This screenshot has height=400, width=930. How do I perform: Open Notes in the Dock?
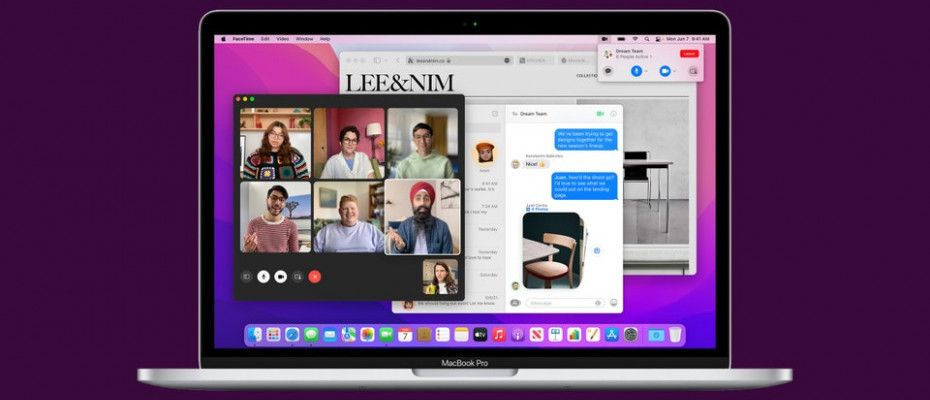click(x=461, y=334)
